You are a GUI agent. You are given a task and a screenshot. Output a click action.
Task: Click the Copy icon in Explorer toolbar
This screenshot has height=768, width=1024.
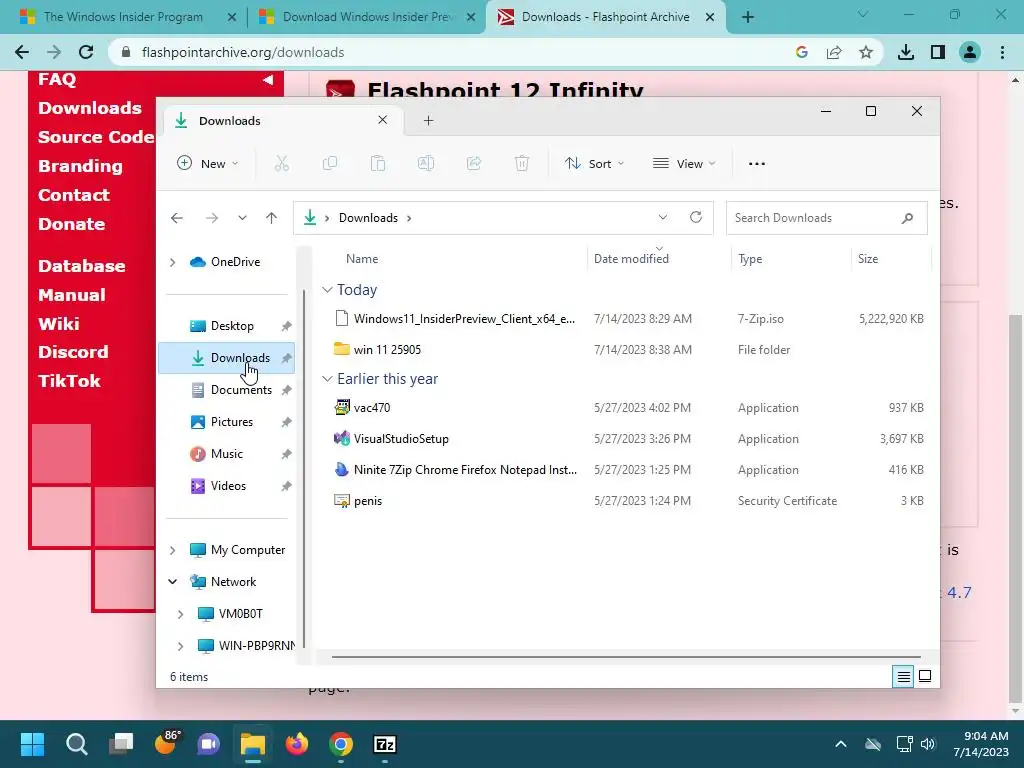(330, 163)
